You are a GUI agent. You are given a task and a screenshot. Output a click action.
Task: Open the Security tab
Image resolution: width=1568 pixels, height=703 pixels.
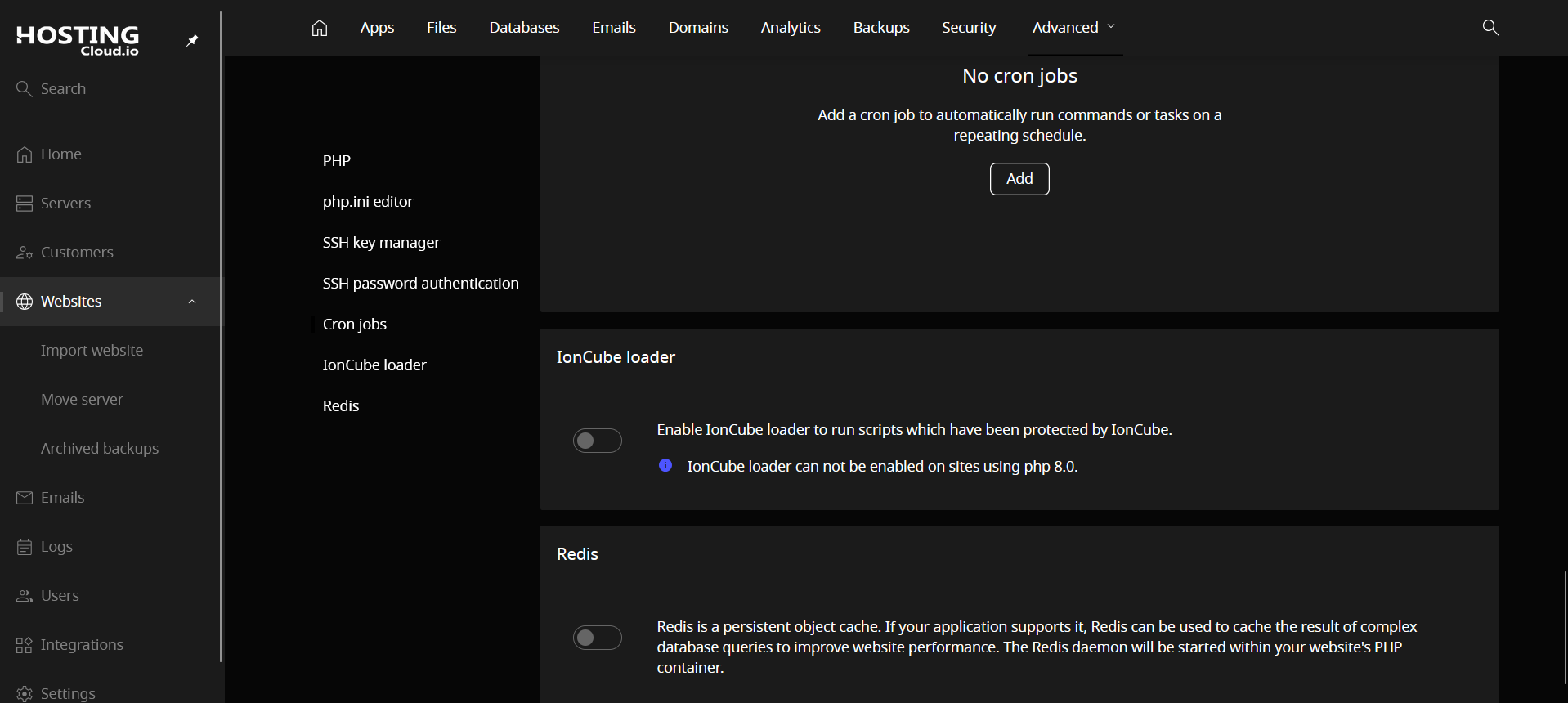(x=969, y=28)
